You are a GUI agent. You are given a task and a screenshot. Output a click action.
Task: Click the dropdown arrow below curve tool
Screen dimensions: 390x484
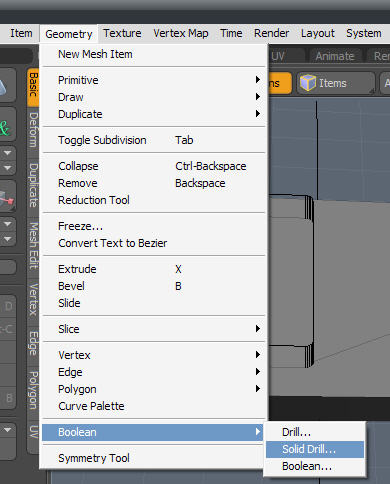pos(7,153)
